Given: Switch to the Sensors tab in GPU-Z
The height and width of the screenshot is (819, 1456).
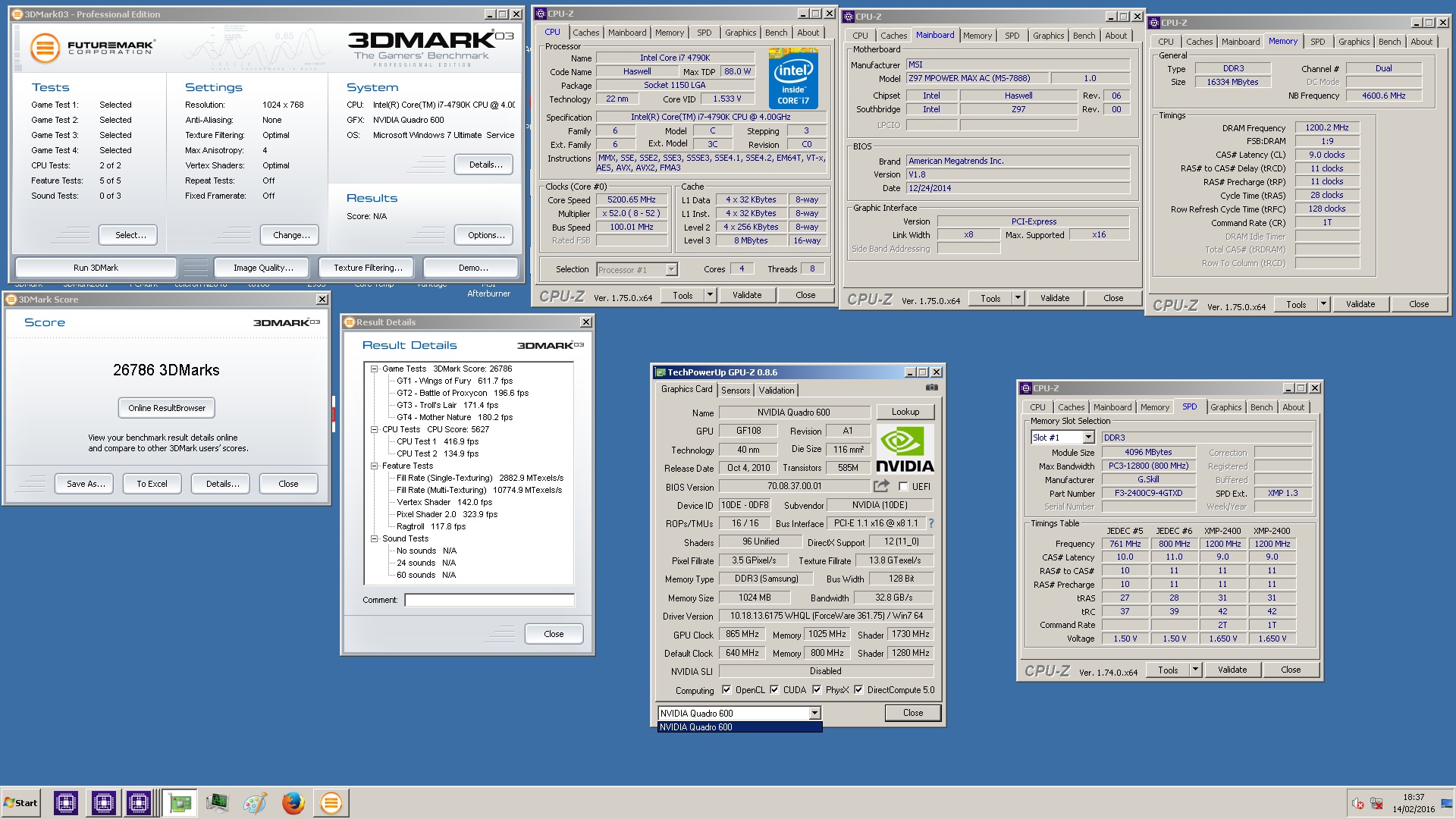Looking at the screenshot, I should point(736,391).
